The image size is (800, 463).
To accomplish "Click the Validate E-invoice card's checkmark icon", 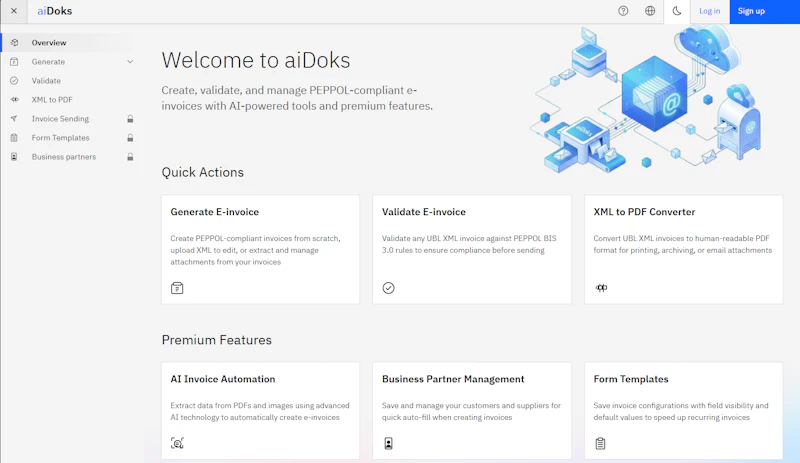I will 388,288.
